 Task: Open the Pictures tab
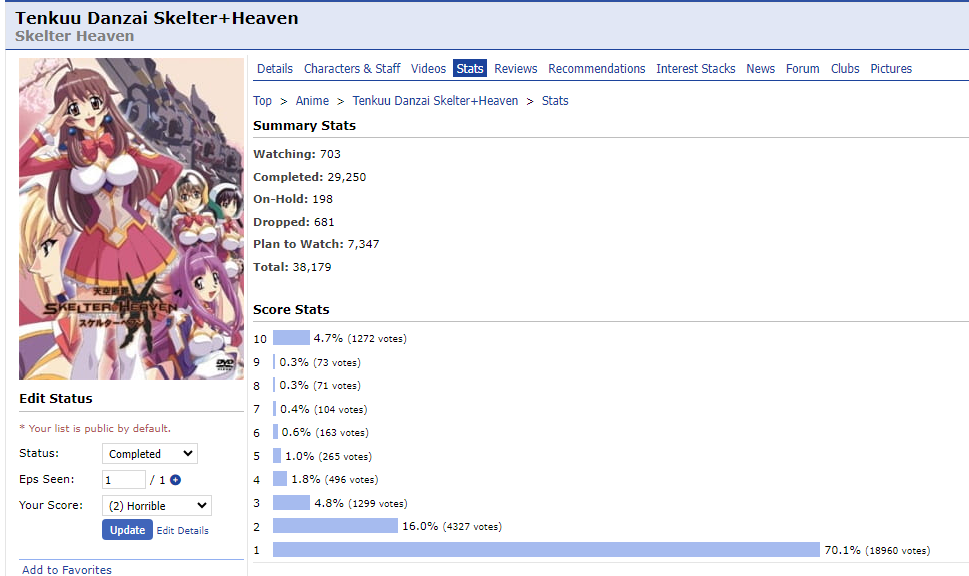click(891, 69)
